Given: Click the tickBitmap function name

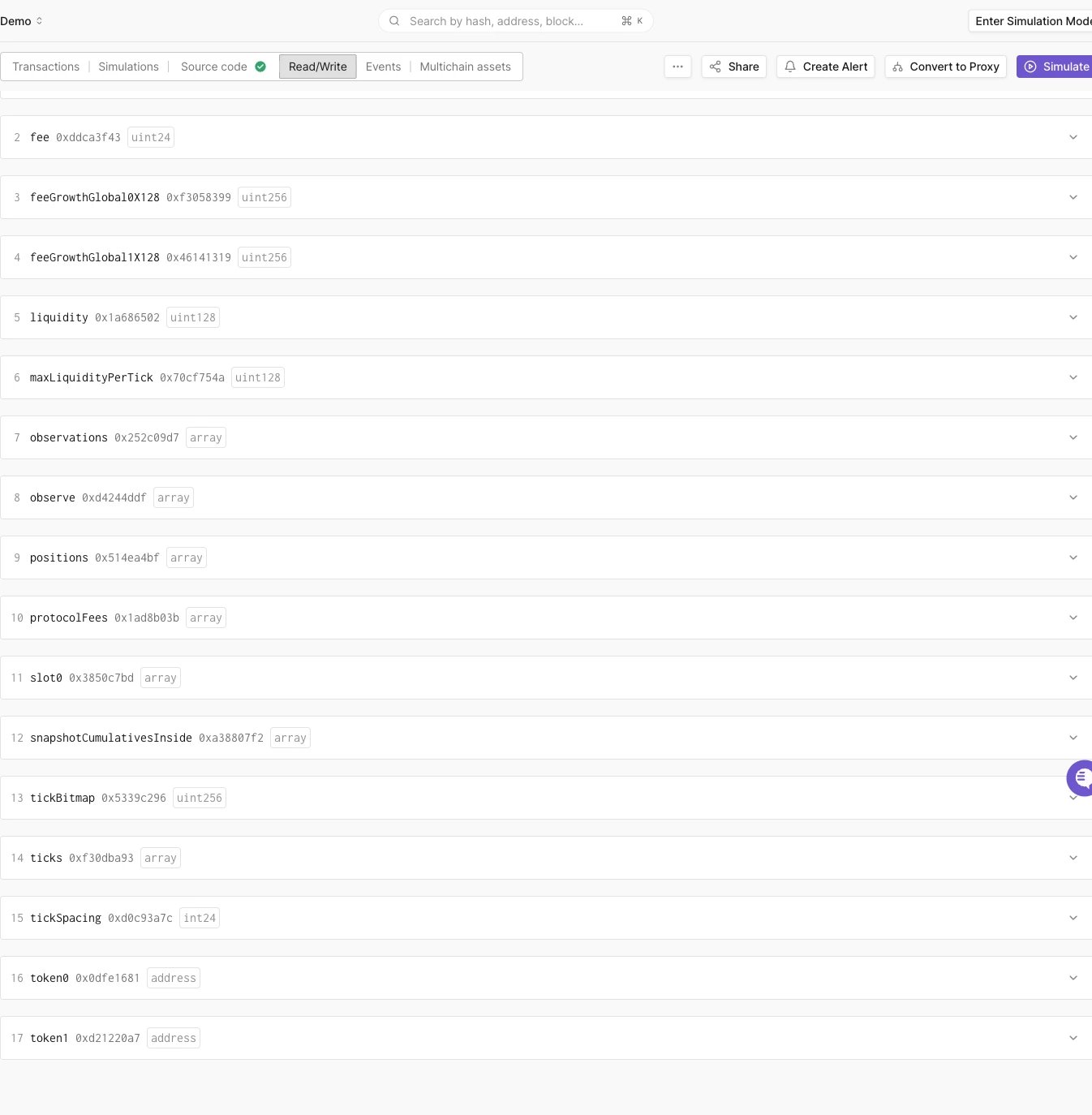Looking at the screenshot, I should [x=62, y=798].
